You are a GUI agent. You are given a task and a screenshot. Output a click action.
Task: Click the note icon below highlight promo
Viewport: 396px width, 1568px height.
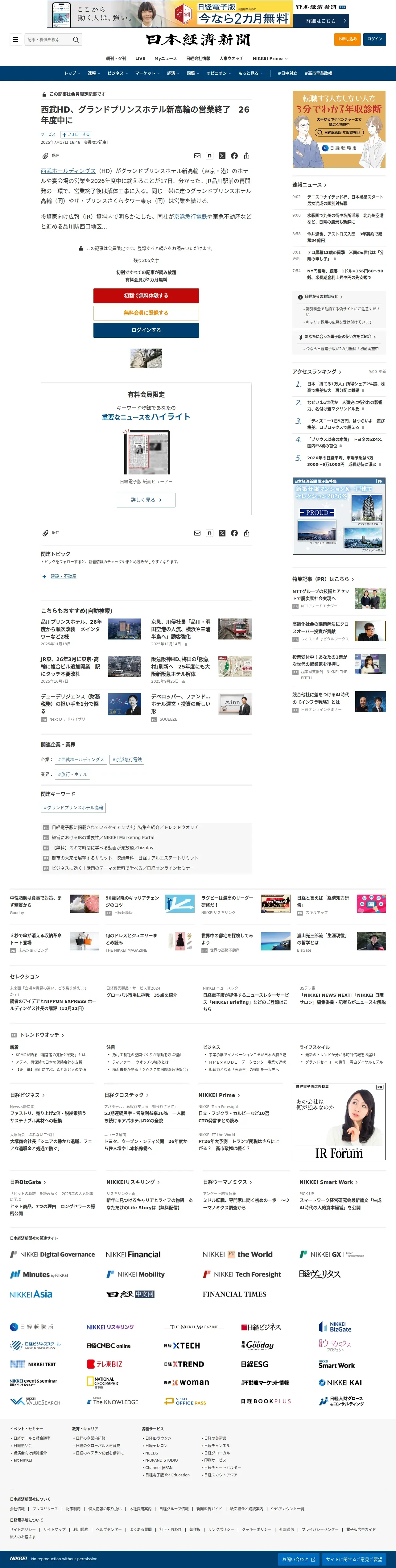[x=209, y=533]
